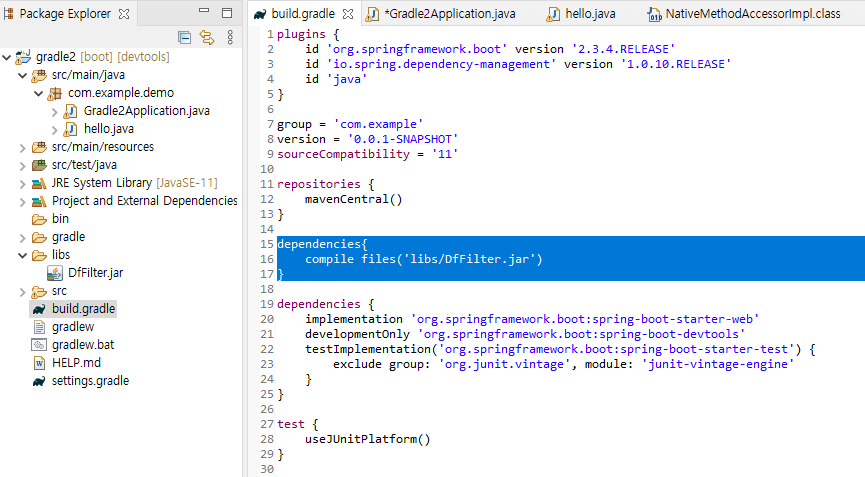Viewport: 865px width, 477px height.
Task: Collapse the gradle2 project node
Action: point(7,57)
